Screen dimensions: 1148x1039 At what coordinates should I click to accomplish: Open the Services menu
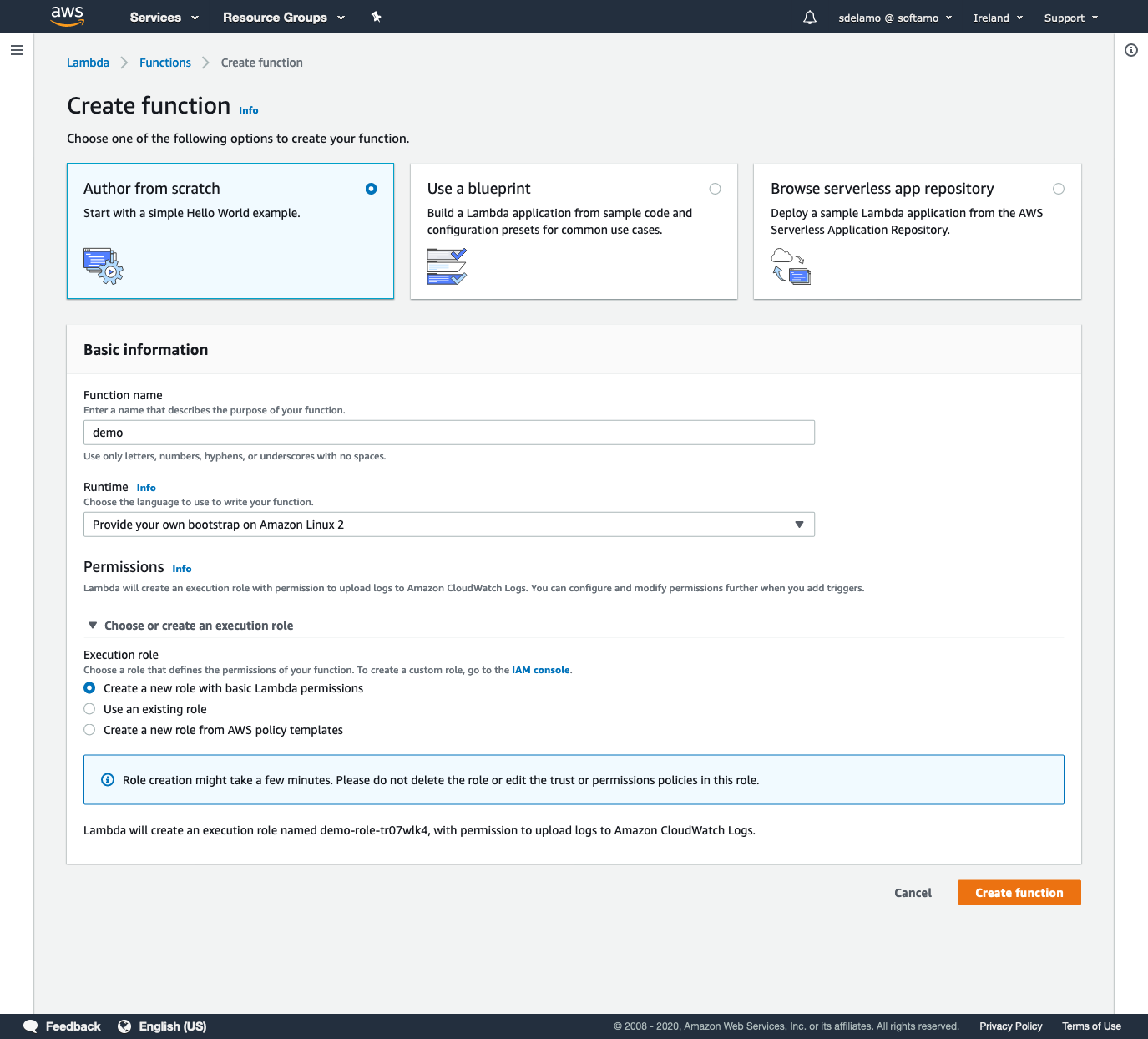coord(164,18)
